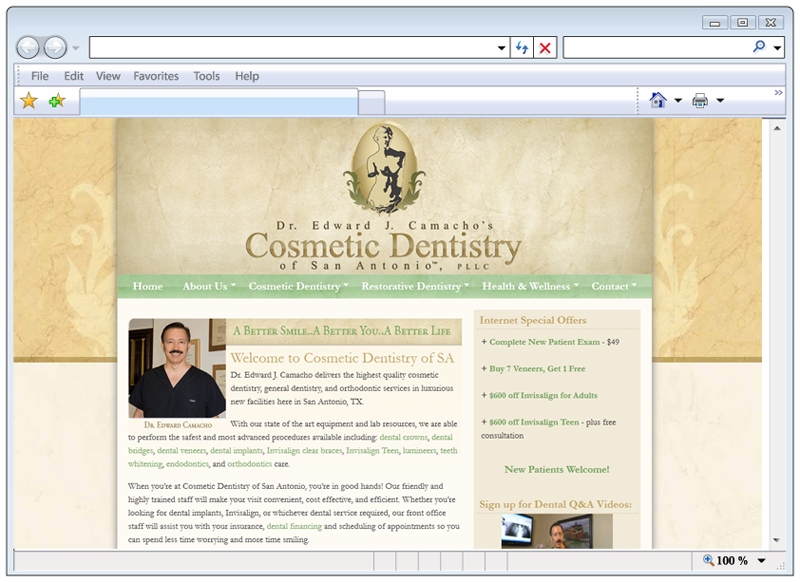The image size is (800, 582).
Task: Open the Help menu
Action: (x=247, y=76)
